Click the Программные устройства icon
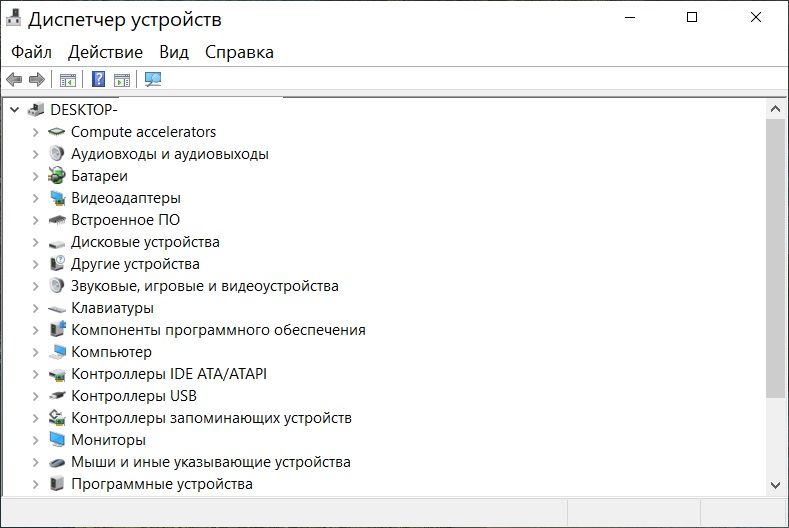The width and height of the screenshot is (789, 528). click(57, 484)
